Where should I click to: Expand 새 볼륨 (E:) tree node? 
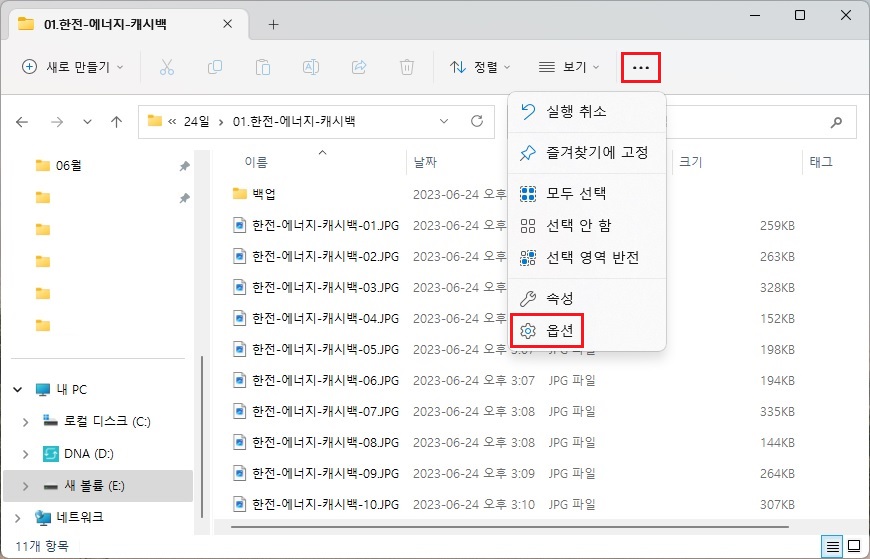click(x=25, y=486)
